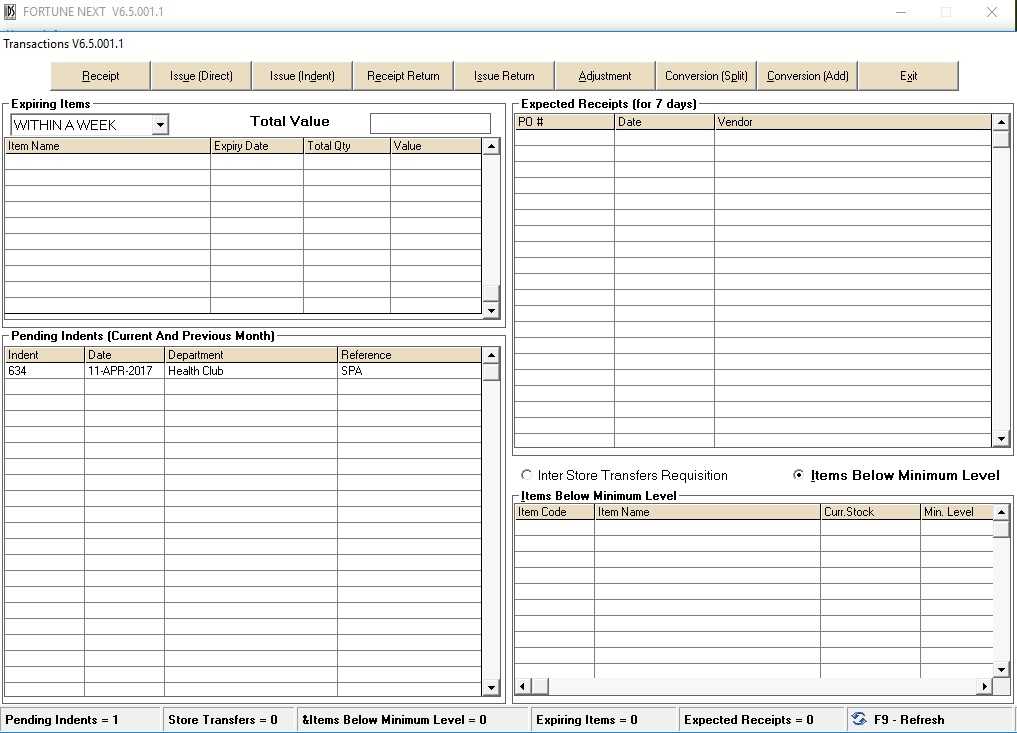This screenshot has height=733, width=1017.
Task: Open Conversion (Split) transaction
Action: (706, 76)
